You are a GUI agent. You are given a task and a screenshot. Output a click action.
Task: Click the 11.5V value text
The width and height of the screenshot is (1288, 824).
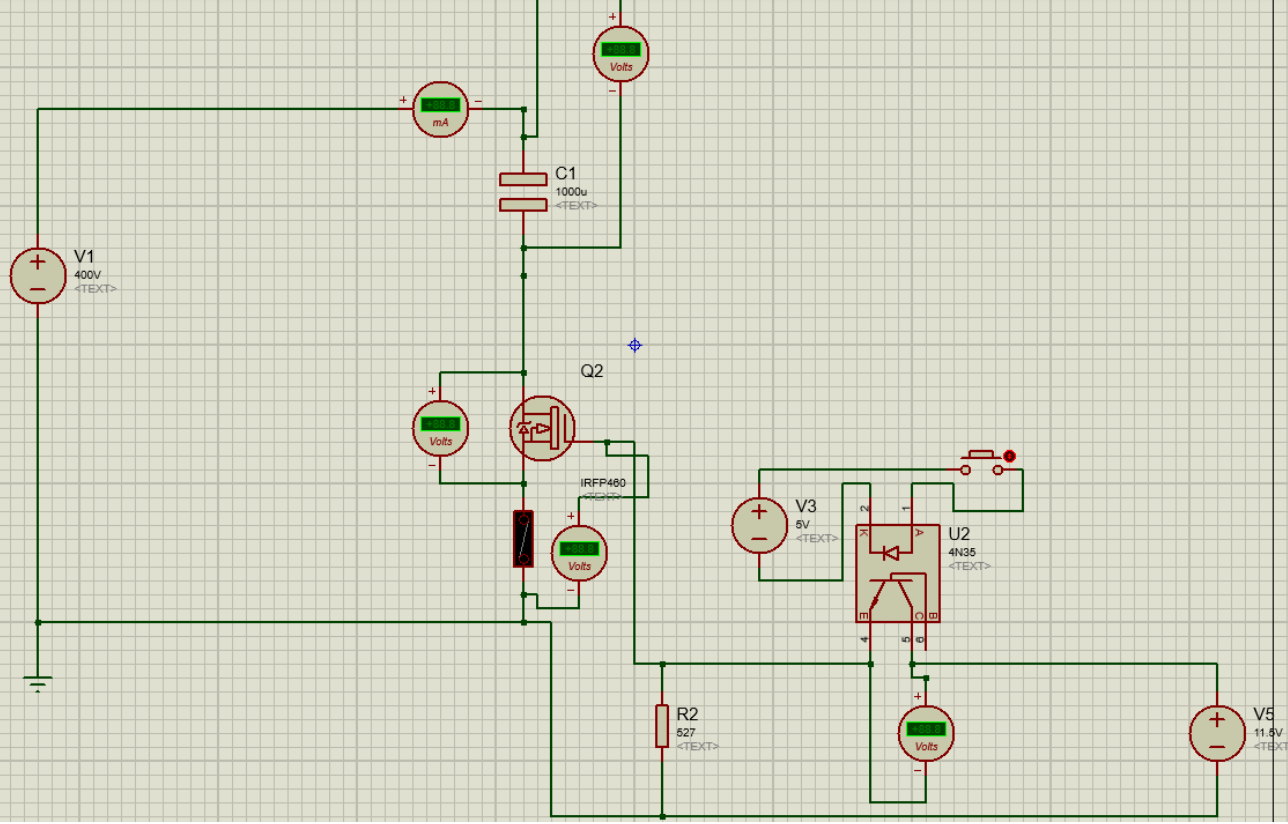[1268, 733]
